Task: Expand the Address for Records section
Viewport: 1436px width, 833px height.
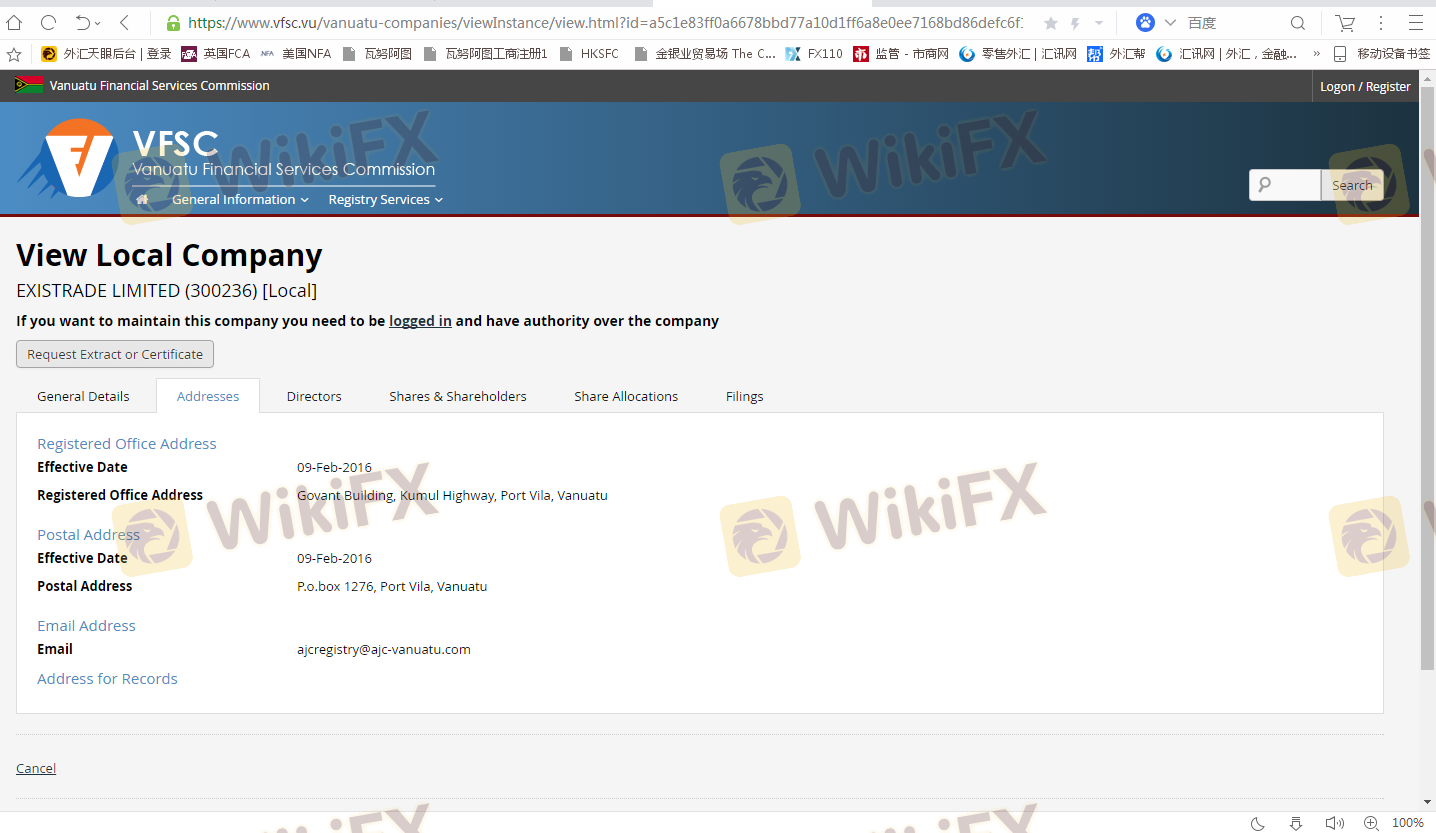Action: coord(107,679)
